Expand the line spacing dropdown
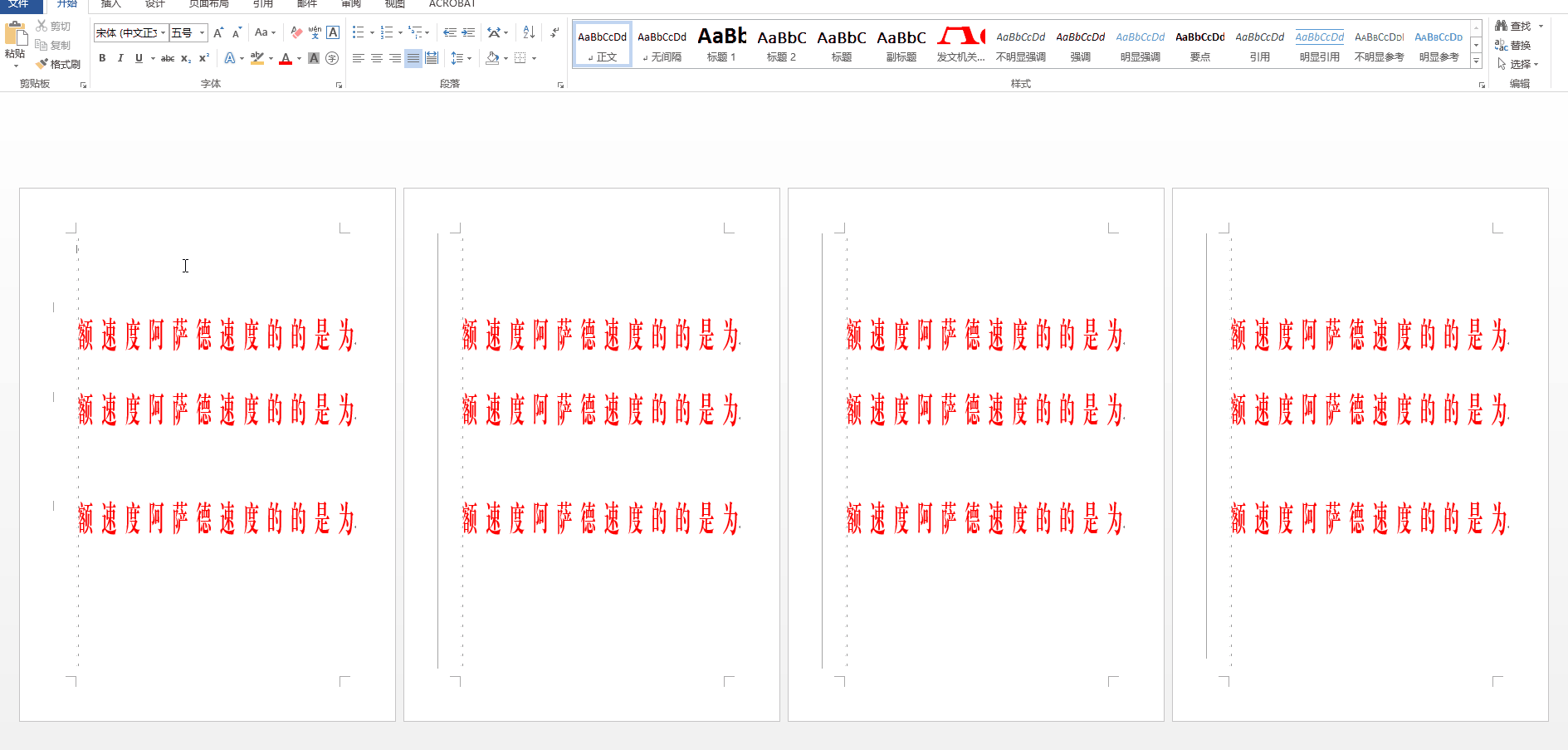1568x750 pixels. (470, 58)
